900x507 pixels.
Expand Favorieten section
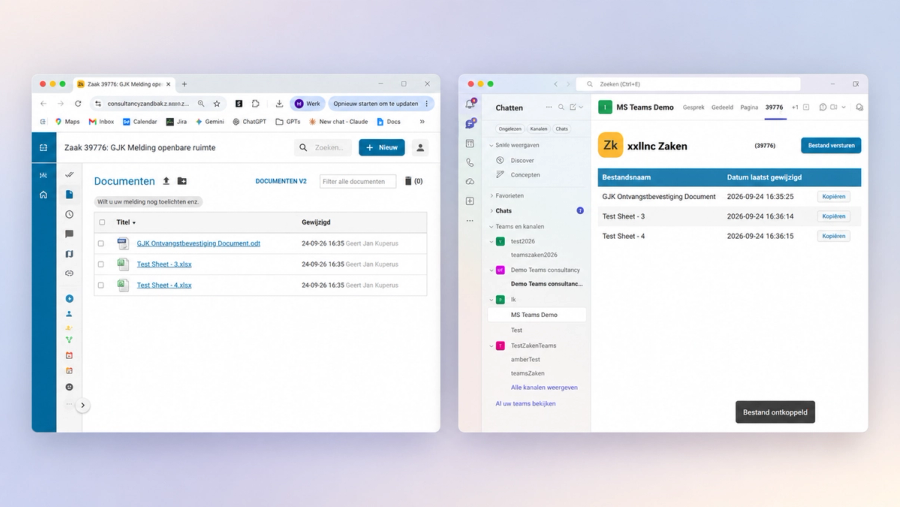point(491,196)
